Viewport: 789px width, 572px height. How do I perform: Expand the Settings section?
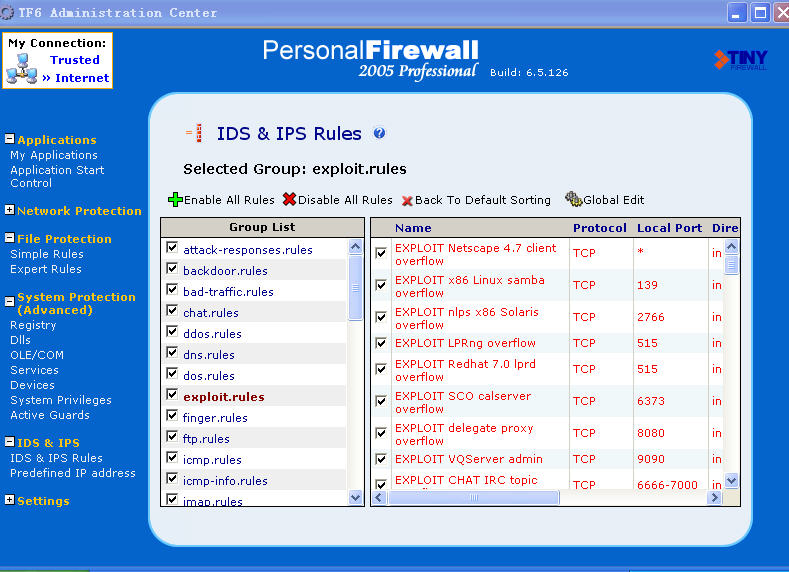[10, 500]
